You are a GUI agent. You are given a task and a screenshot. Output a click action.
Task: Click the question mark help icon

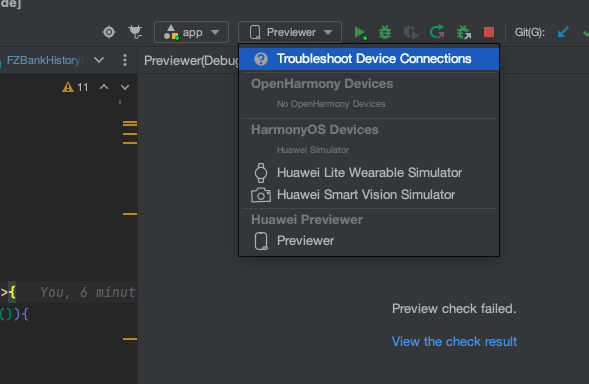[x=261, y=59]
